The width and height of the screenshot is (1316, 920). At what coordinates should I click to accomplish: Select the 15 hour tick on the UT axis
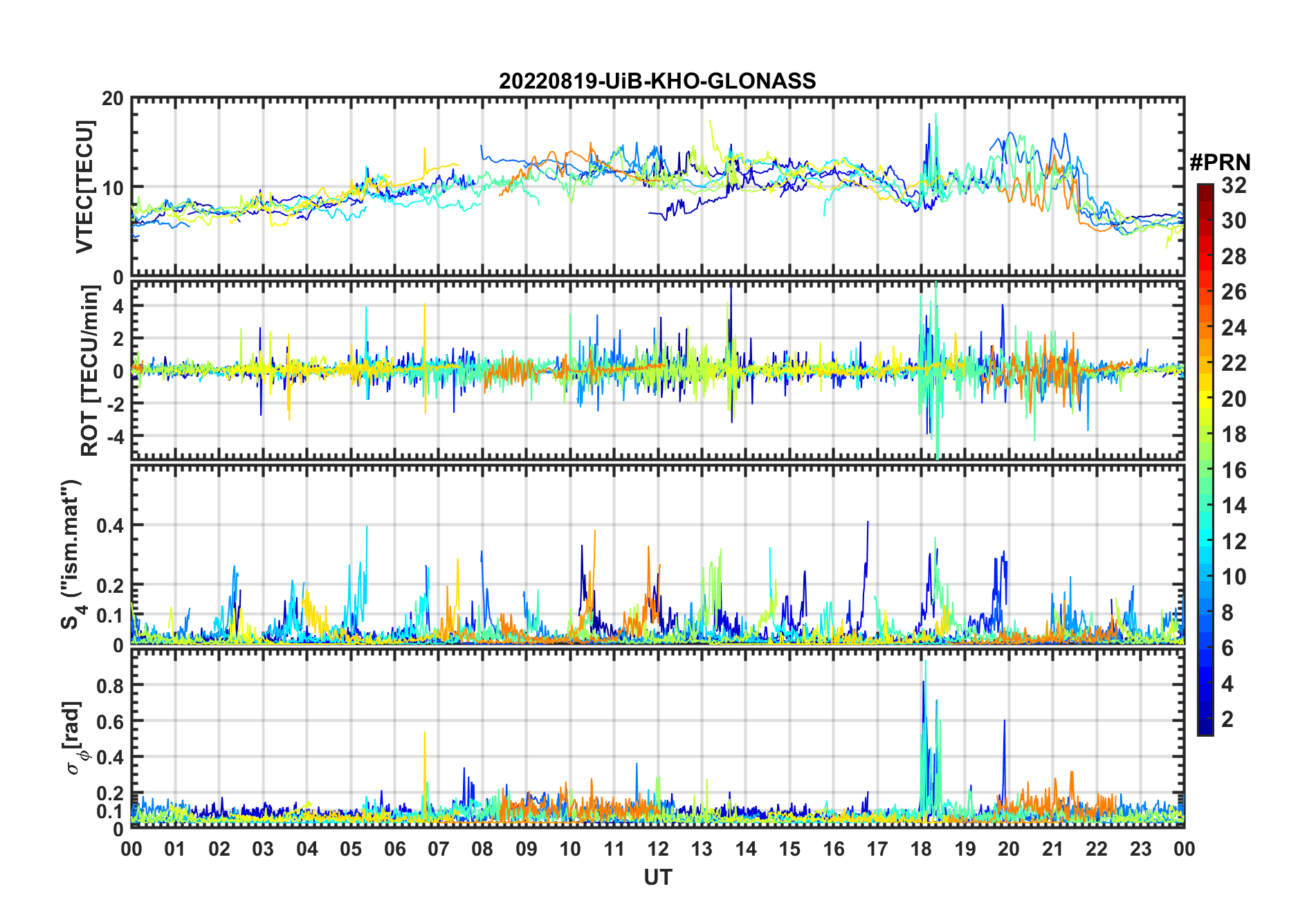point(789,849)
